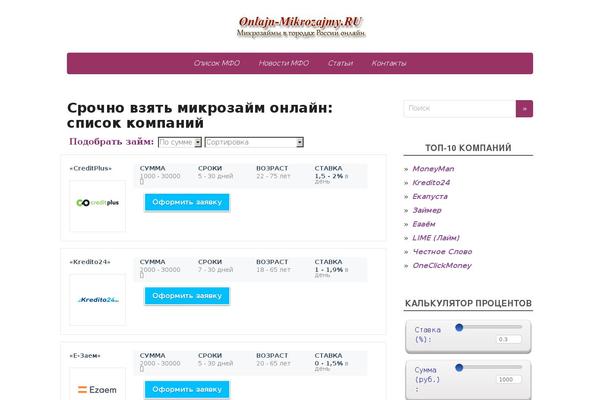The height and width of the screenshot is (400, 600).
Task: Open the OneClickMoney link
Action: click(442, 265)
